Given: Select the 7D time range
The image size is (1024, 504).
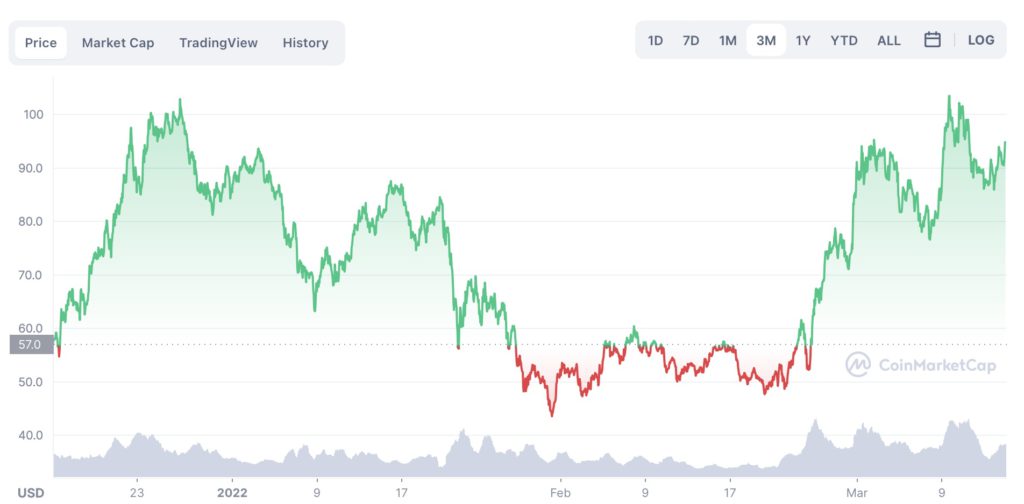Looking at the screenshot, I should click(690, 41).
